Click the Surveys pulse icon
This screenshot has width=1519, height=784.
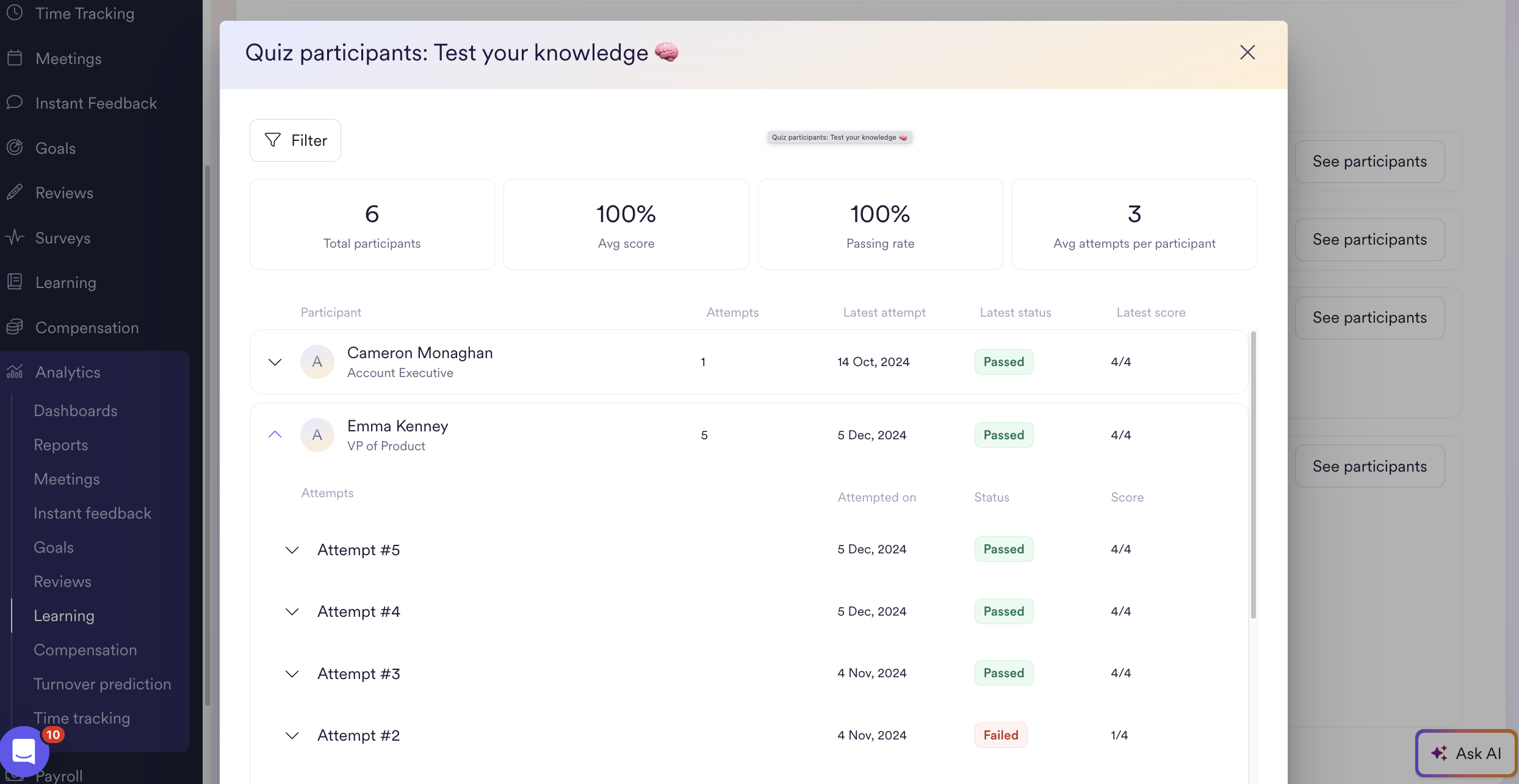[x=15, y=237]
